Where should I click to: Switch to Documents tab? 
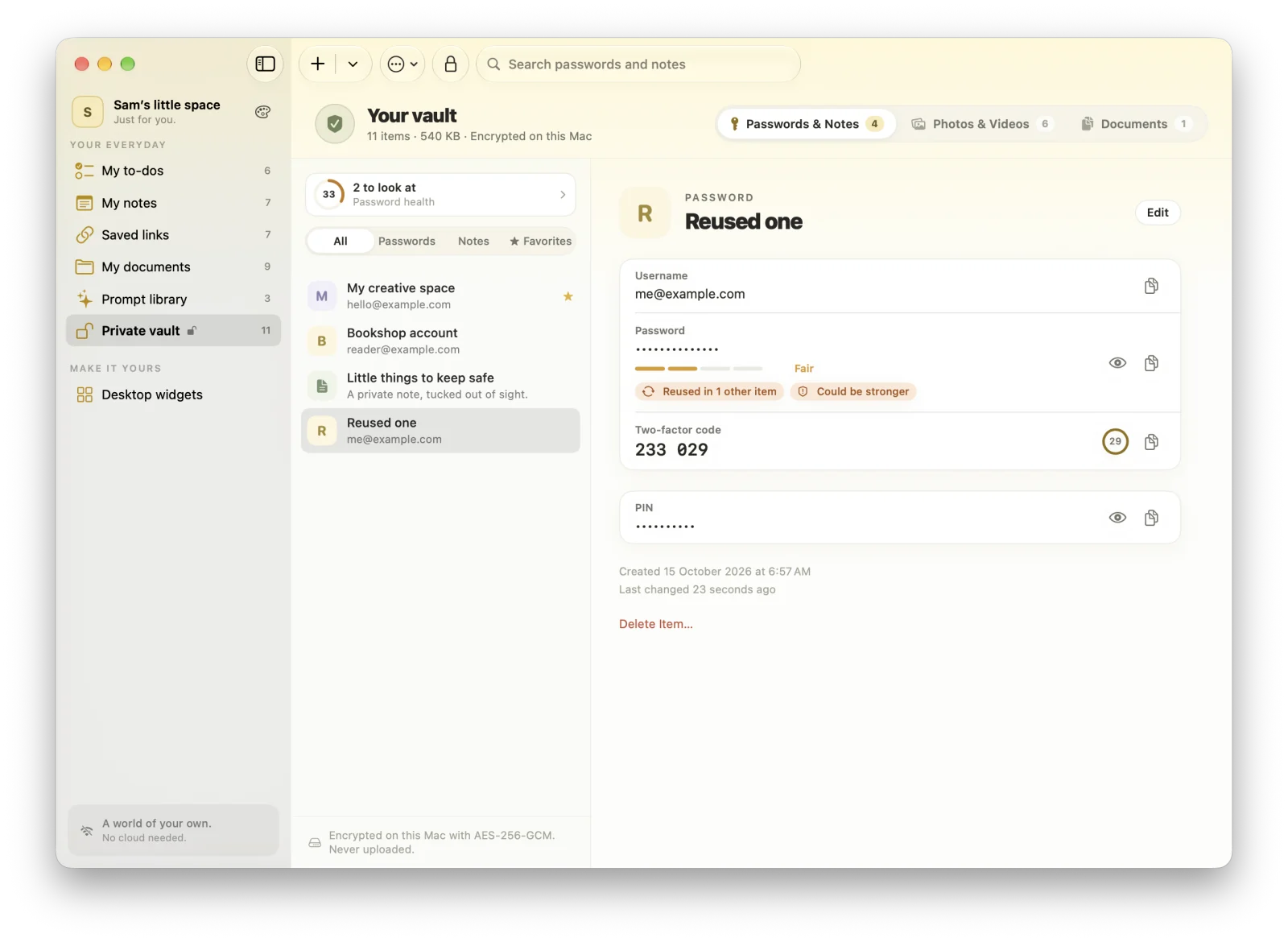(1135, 124)
